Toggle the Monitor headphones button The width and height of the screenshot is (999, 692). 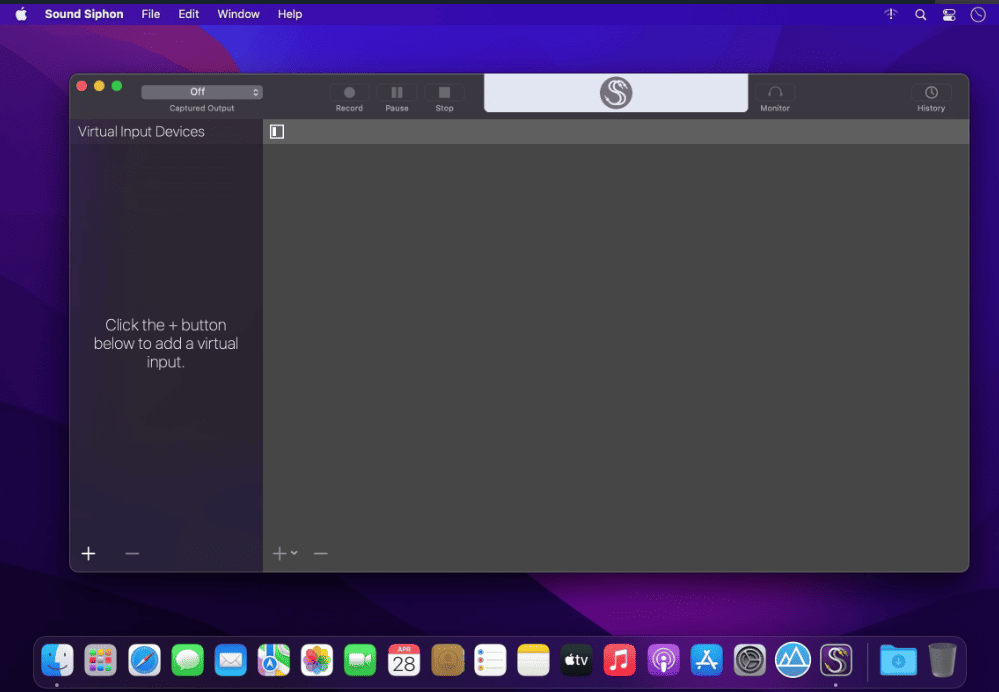[x=775, y=93]
